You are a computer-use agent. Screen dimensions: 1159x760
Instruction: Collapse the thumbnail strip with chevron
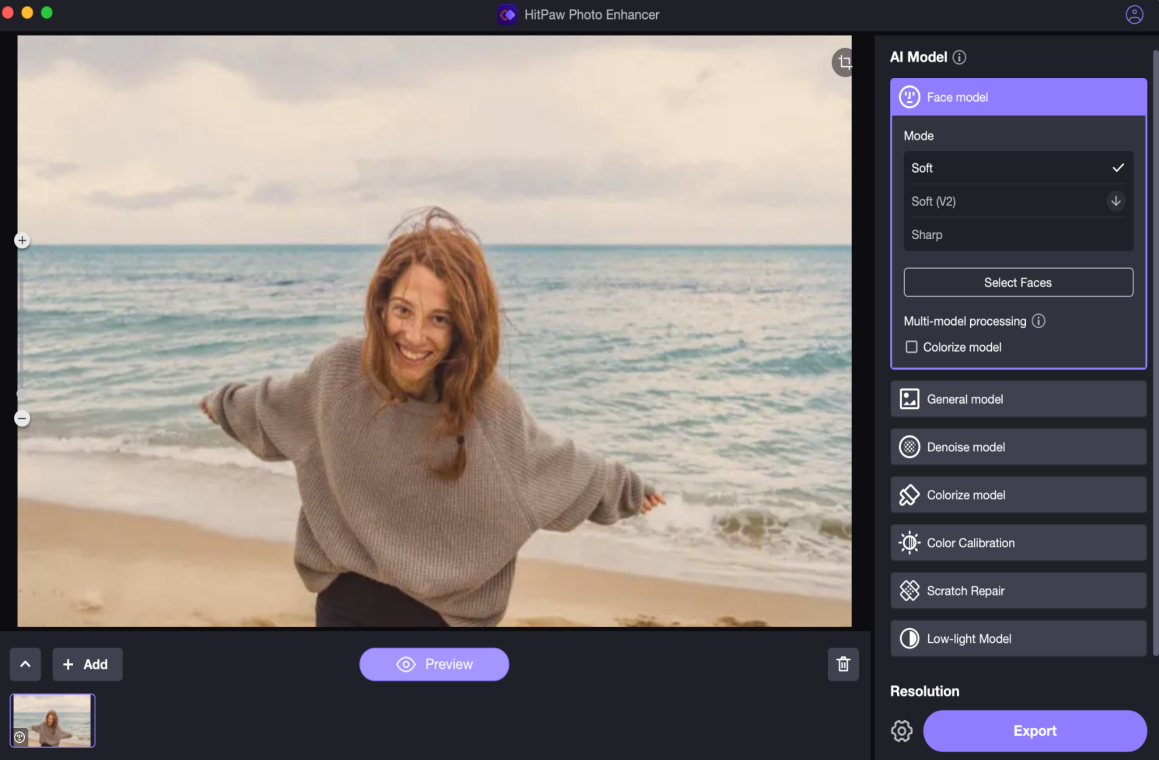[25, 664]
